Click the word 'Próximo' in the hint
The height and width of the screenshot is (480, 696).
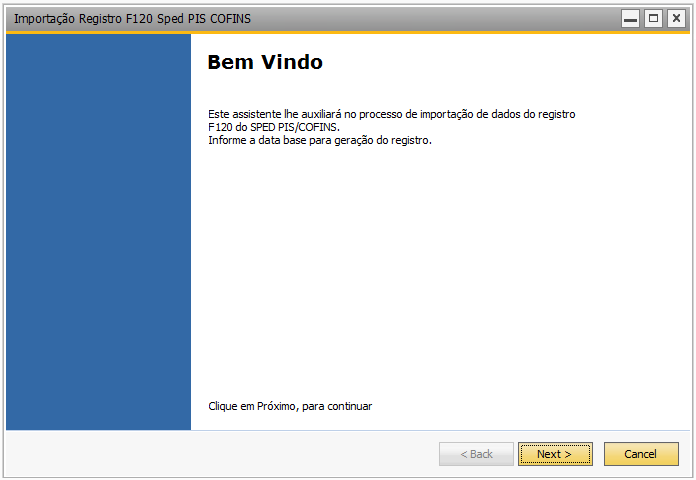pyautogui.click(x=277, y=406)
